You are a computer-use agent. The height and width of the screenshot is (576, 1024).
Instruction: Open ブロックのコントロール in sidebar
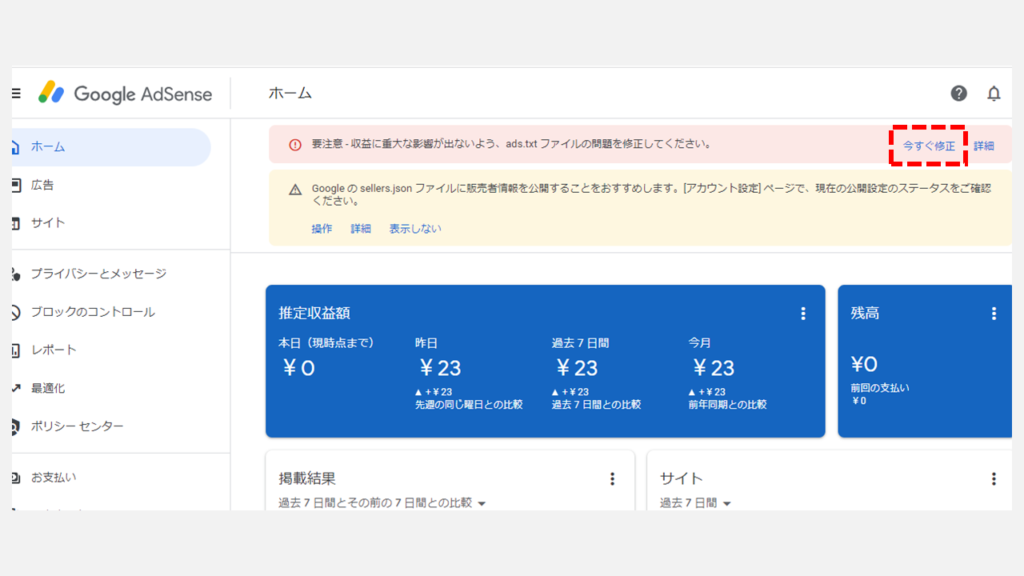92,312
